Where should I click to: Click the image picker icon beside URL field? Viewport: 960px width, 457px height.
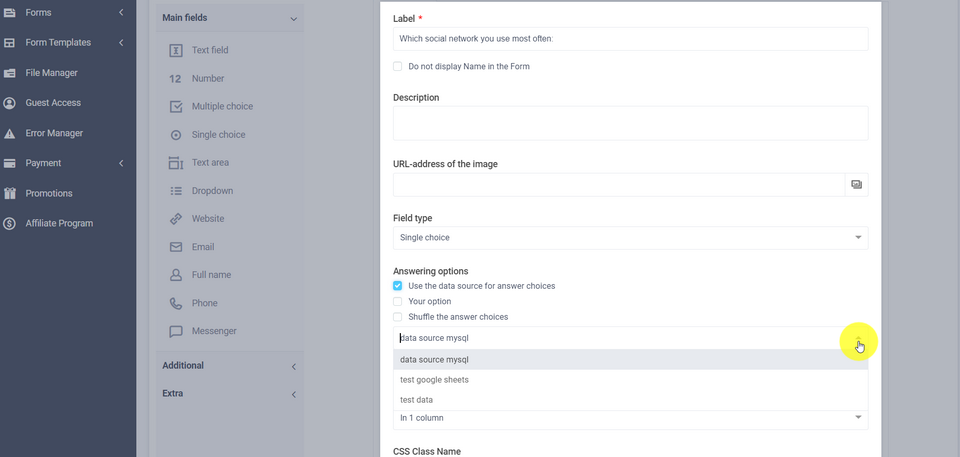(x=856, y=185)
